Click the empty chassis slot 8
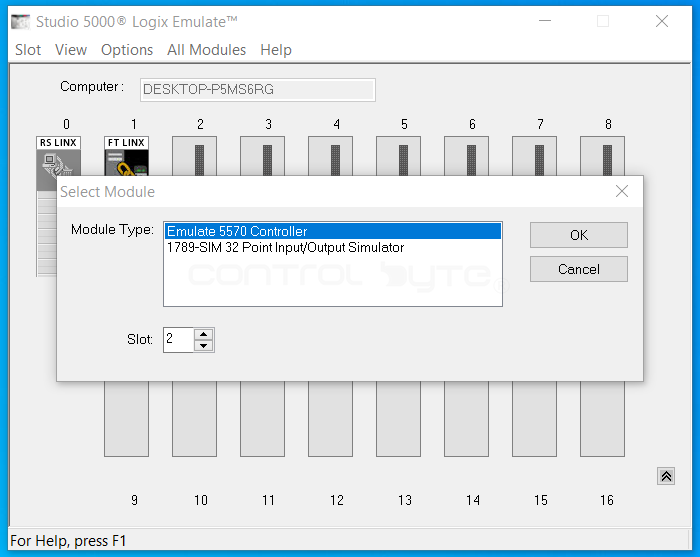The width and height of the screenshot is (700, 557). pos(602,157)
